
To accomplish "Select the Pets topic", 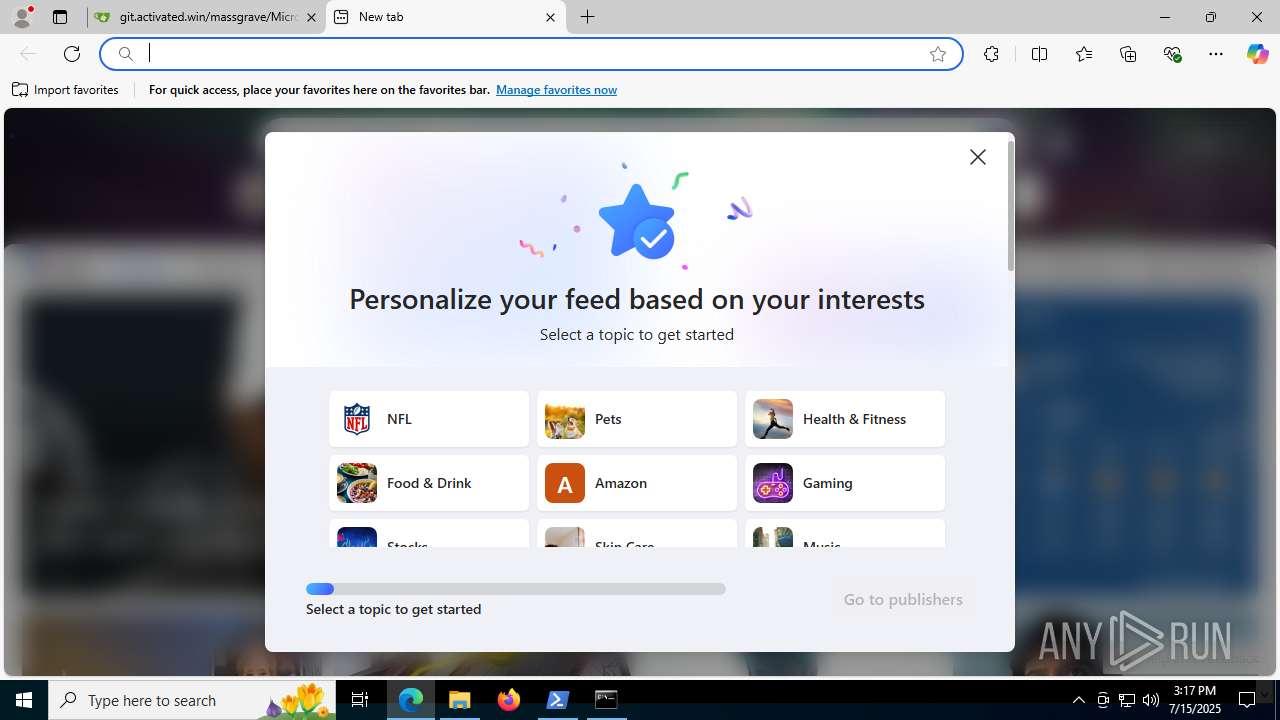I will [637, 419].
